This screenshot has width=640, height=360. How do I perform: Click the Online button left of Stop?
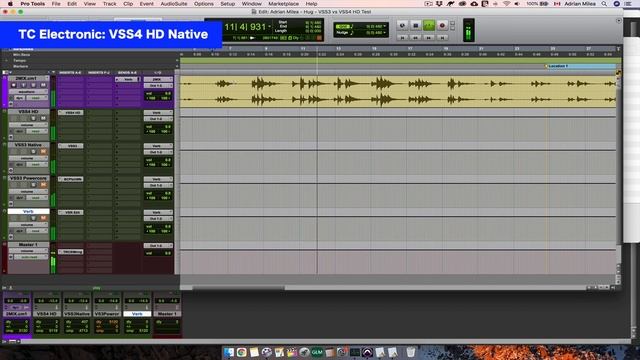[402, 25]
